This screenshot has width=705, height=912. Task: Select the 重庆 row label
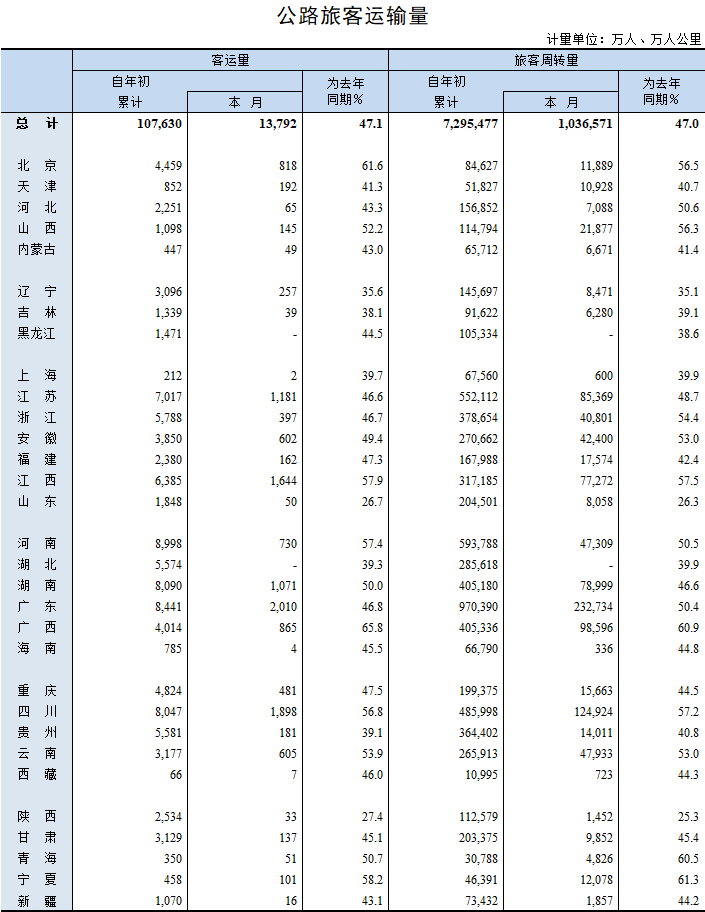pyautogui.click(x=37, y=690)
